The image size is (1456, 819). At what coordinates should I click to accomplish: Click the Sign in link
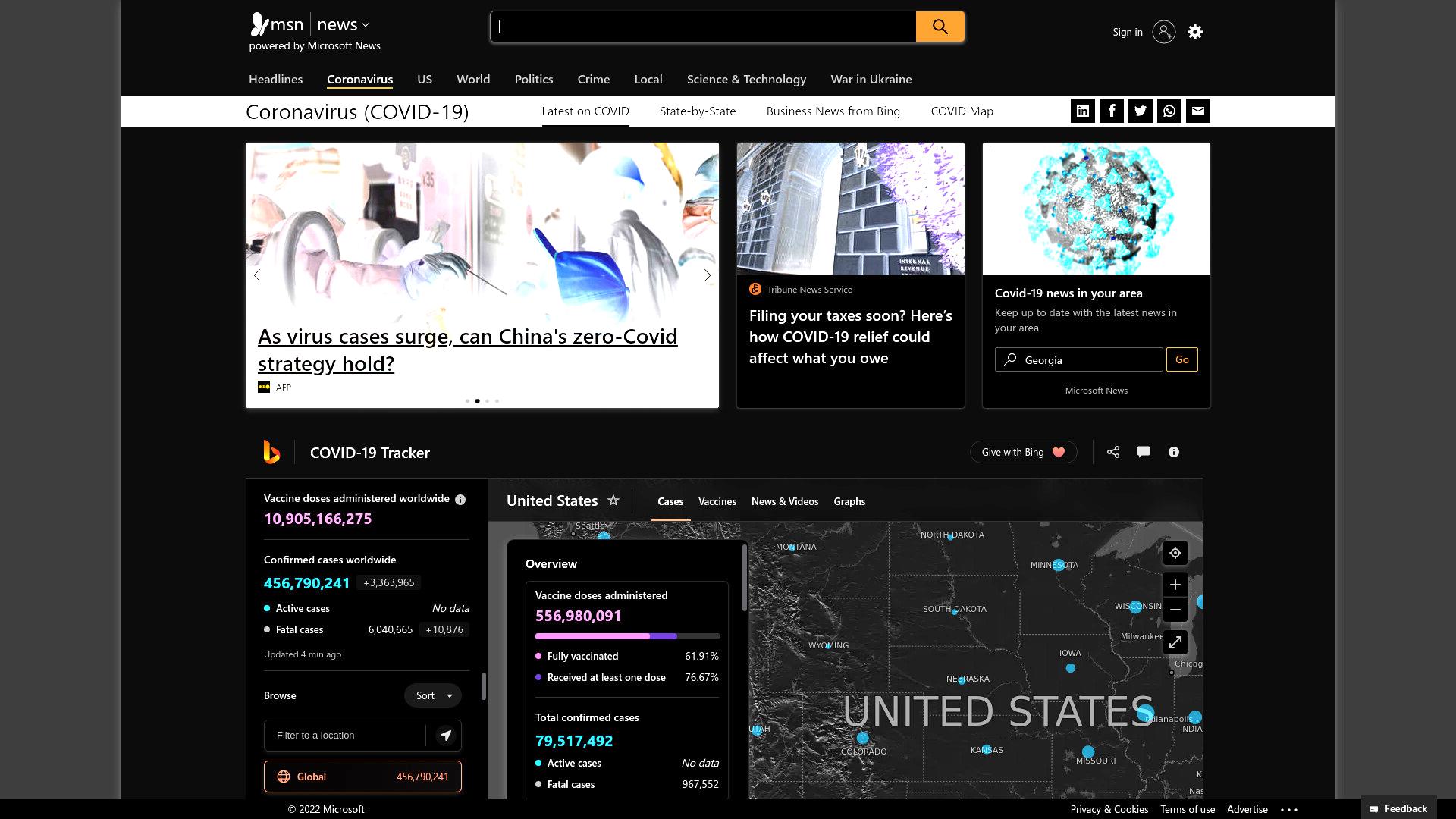(x=1128, y=32)
